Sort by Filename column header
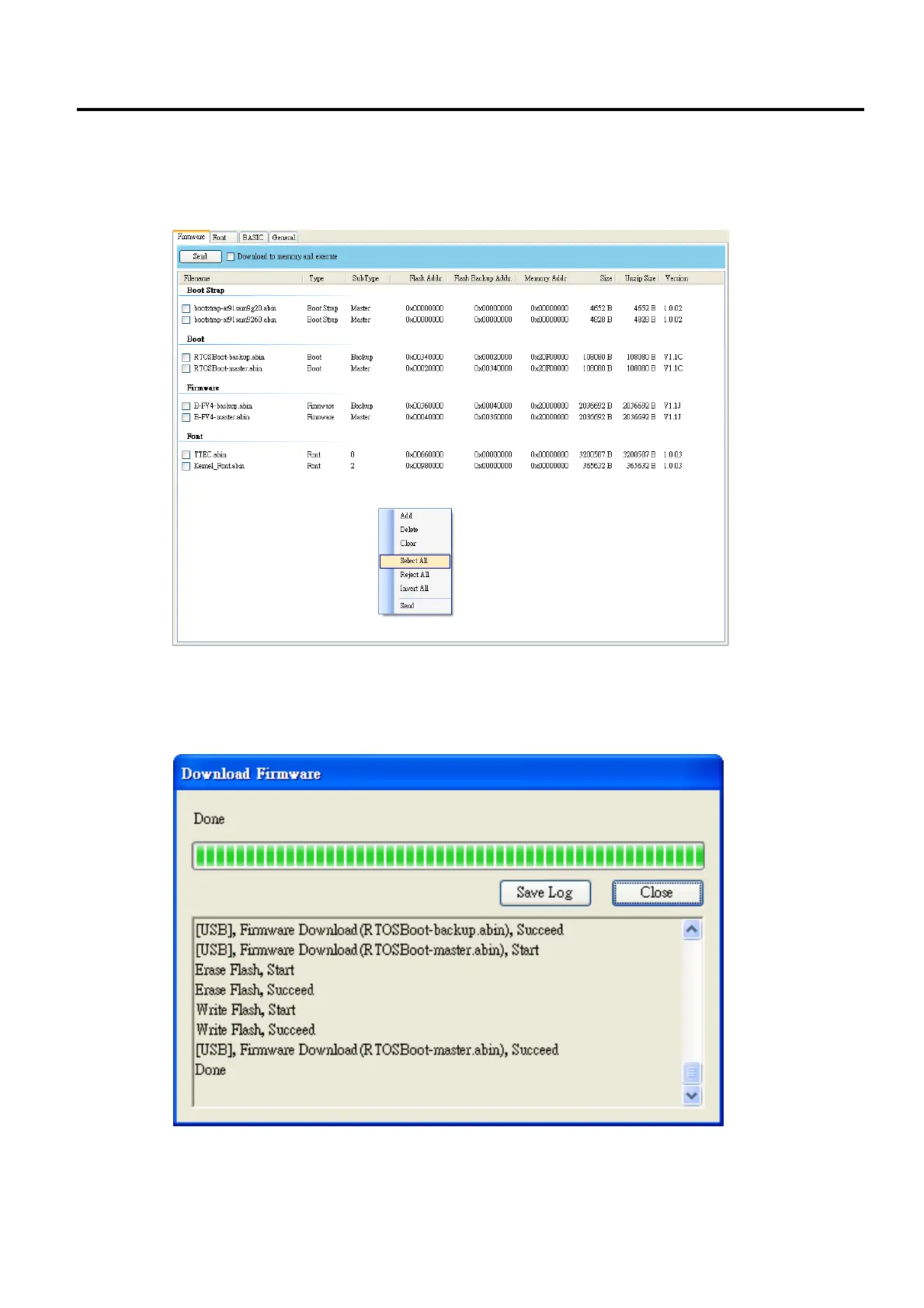 click(240, 278)
